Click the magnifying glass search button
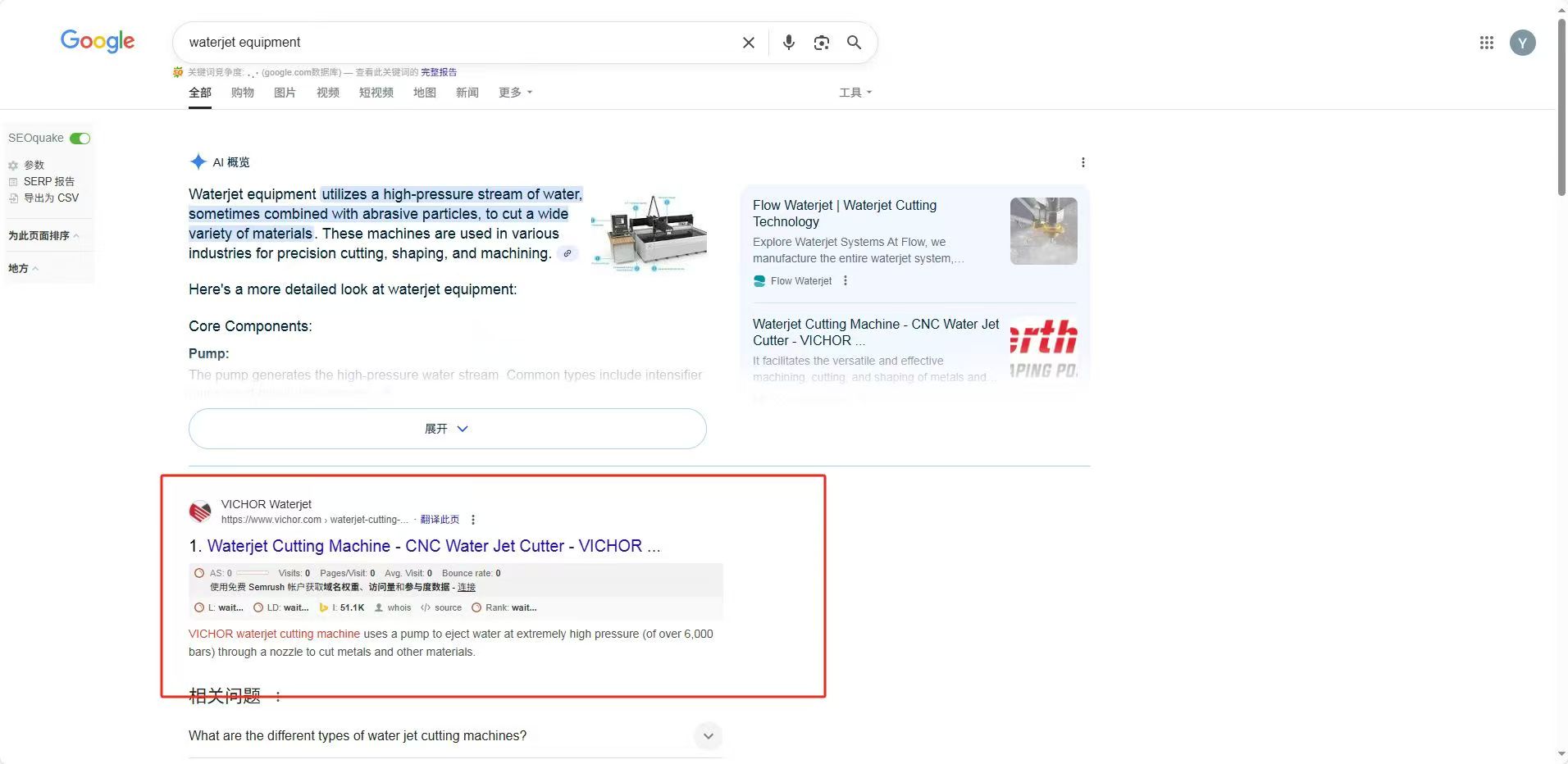 click(854, 43)
